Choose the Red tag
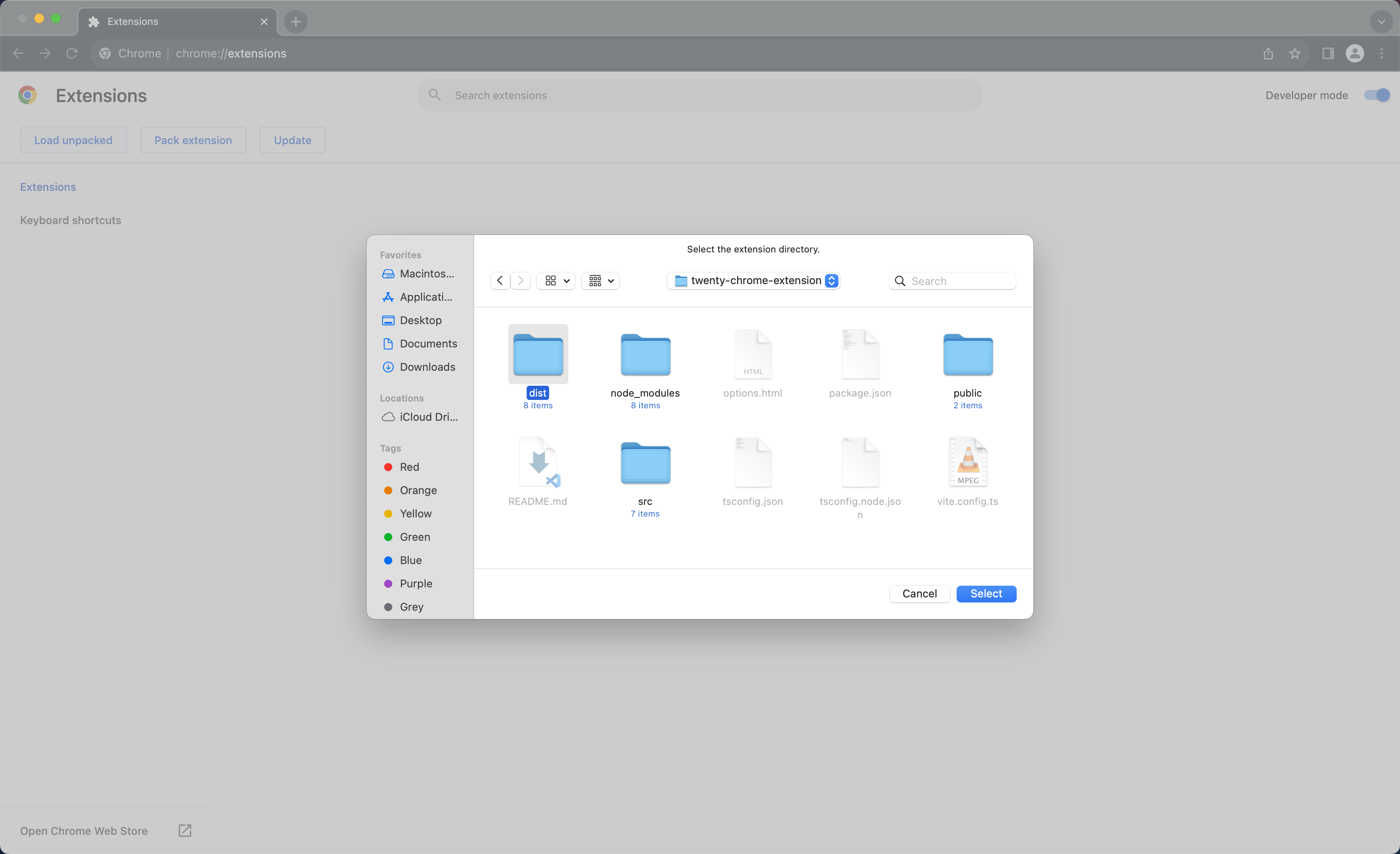The height and width of the screenshot is (854, 1400). (409, 467)
